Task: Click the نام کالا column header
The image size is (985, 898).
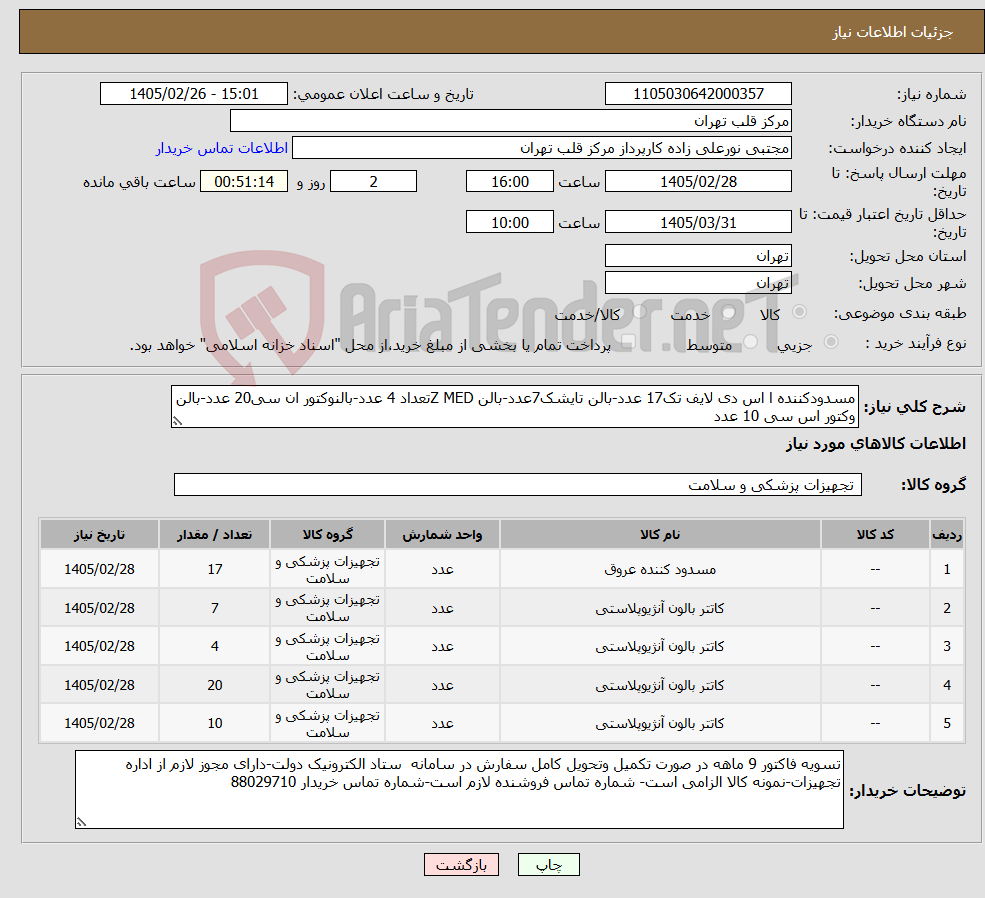Action: (660, 534)
